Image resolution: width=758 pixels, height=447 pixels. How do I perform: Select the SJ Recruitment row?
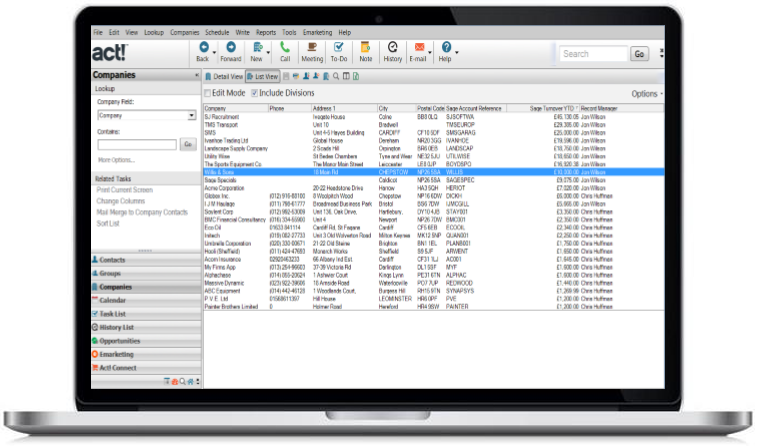(434, 117)
